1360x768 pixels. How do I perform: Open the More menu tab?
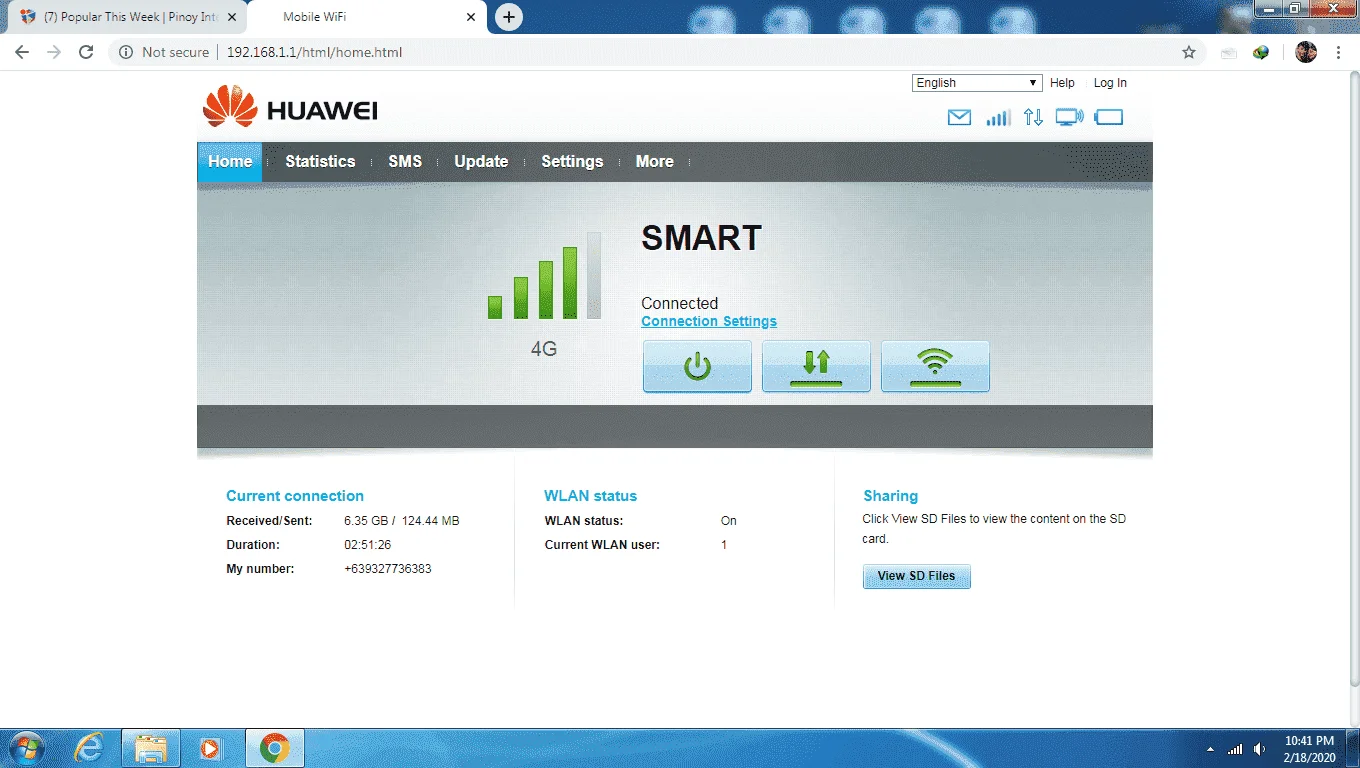655,162
